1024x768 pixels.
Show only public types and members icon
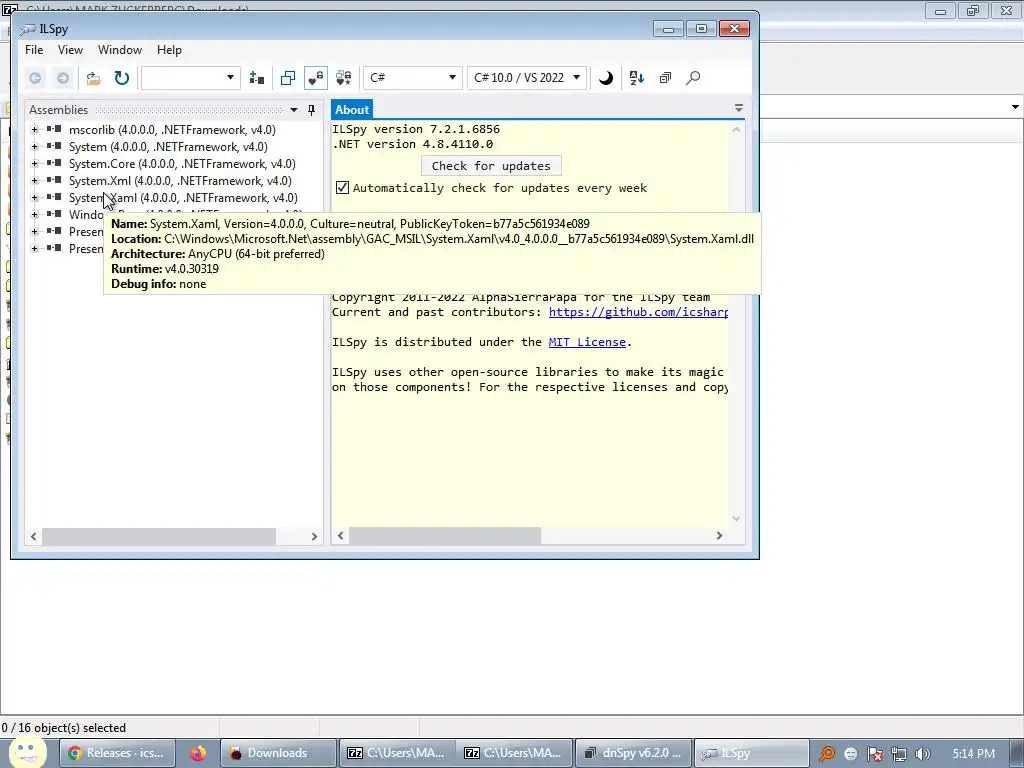click(288, 78)
